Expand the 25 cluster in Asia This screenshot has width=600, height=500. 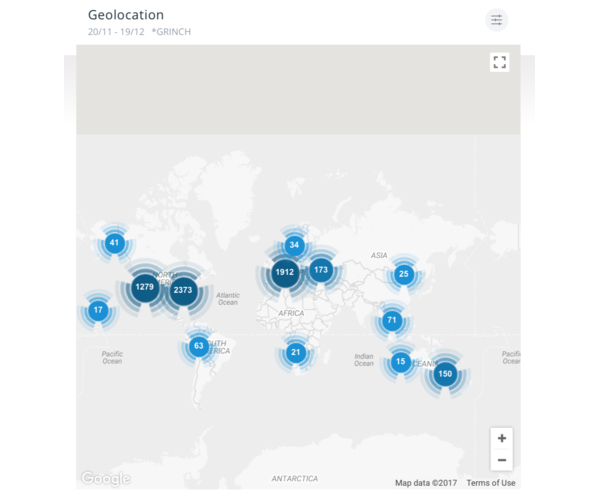click(404, 273)
